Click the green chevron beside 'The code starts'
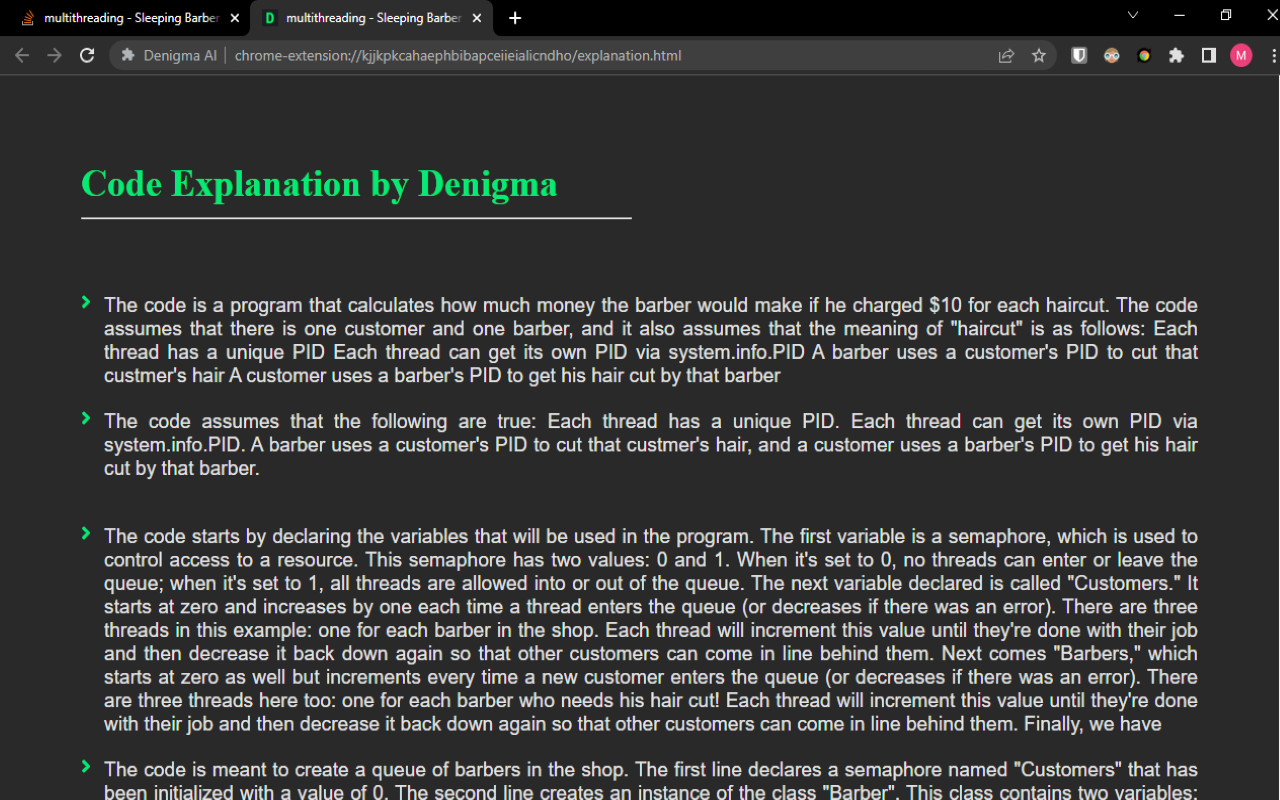This screenshot has height=800, width=1280. tap(86, 534)
